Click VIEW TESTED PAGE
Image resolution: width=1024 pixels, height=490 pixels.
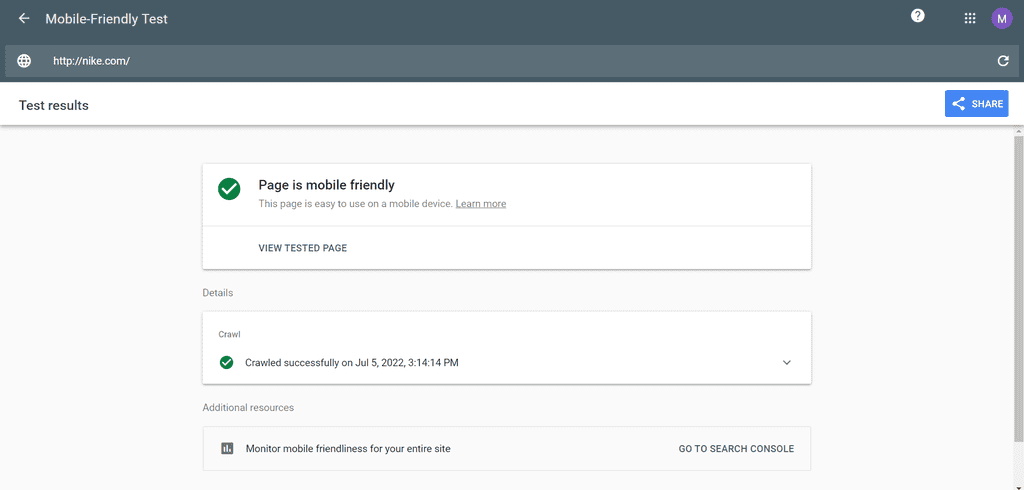302,248
